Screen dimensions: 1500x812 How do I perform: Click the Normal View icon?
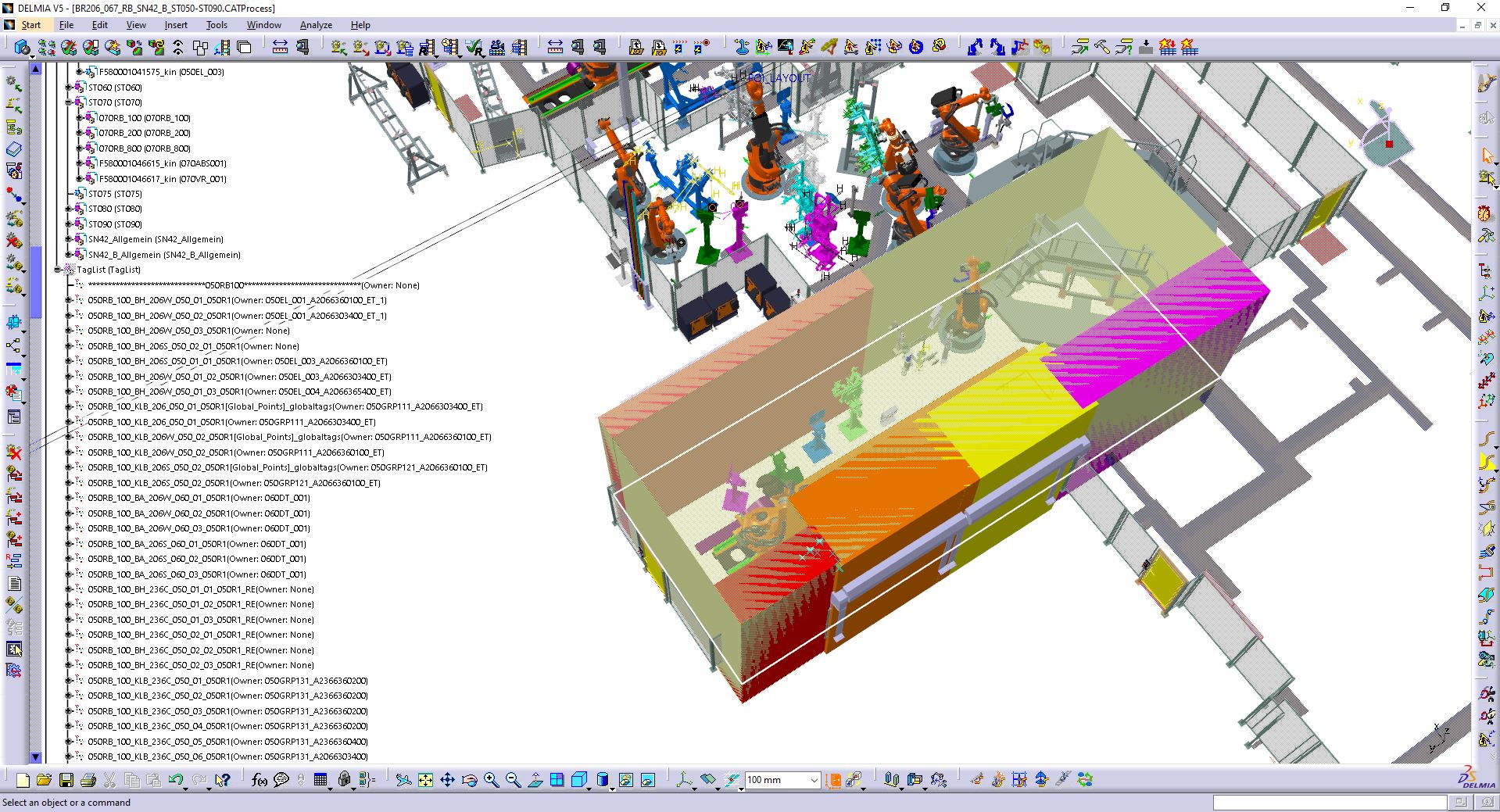point(535,780)
